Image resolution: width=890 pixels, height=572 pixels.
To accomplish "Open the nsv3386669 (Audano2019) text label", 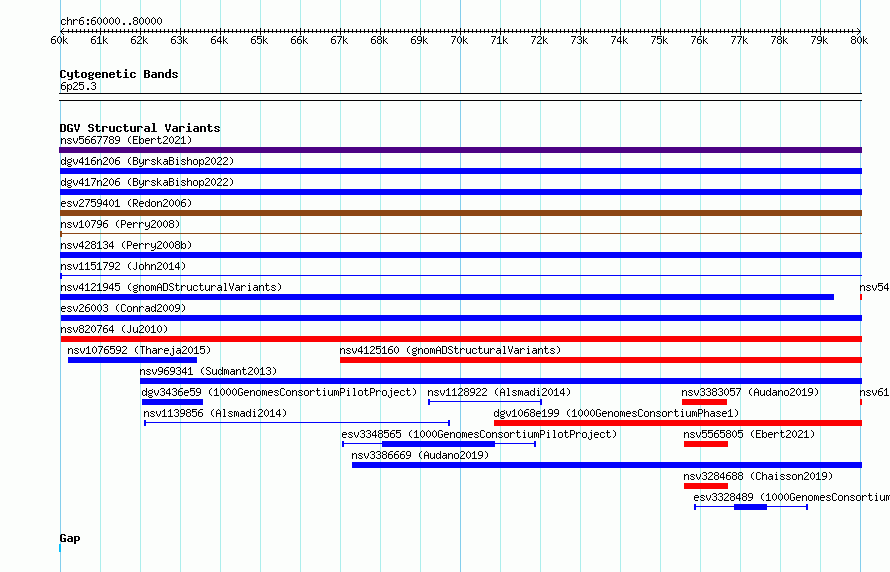I will (x=420, y=455).
